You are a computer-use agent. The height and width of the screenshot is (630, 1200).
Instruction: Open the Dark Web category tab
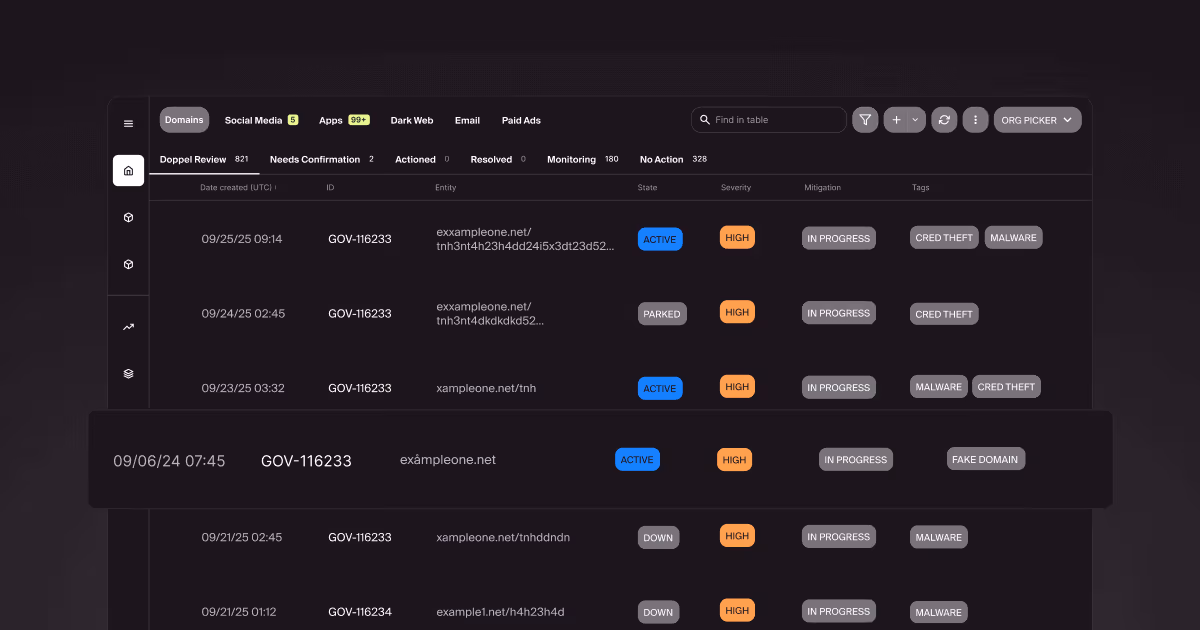coord(411,120)
